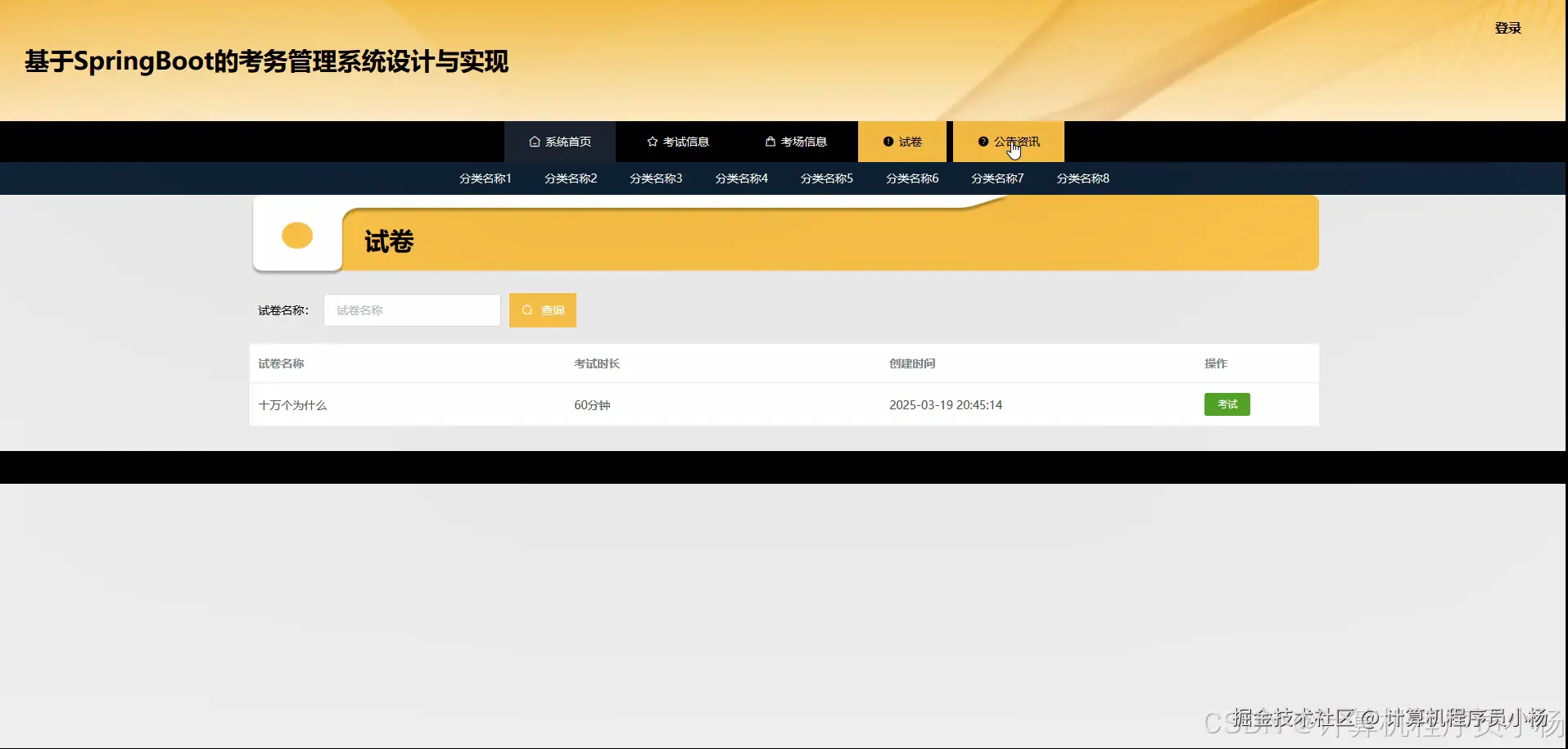Click the home icon beside 系统首页
Viewport: 1568px width, 749px height.
[535, 142]
